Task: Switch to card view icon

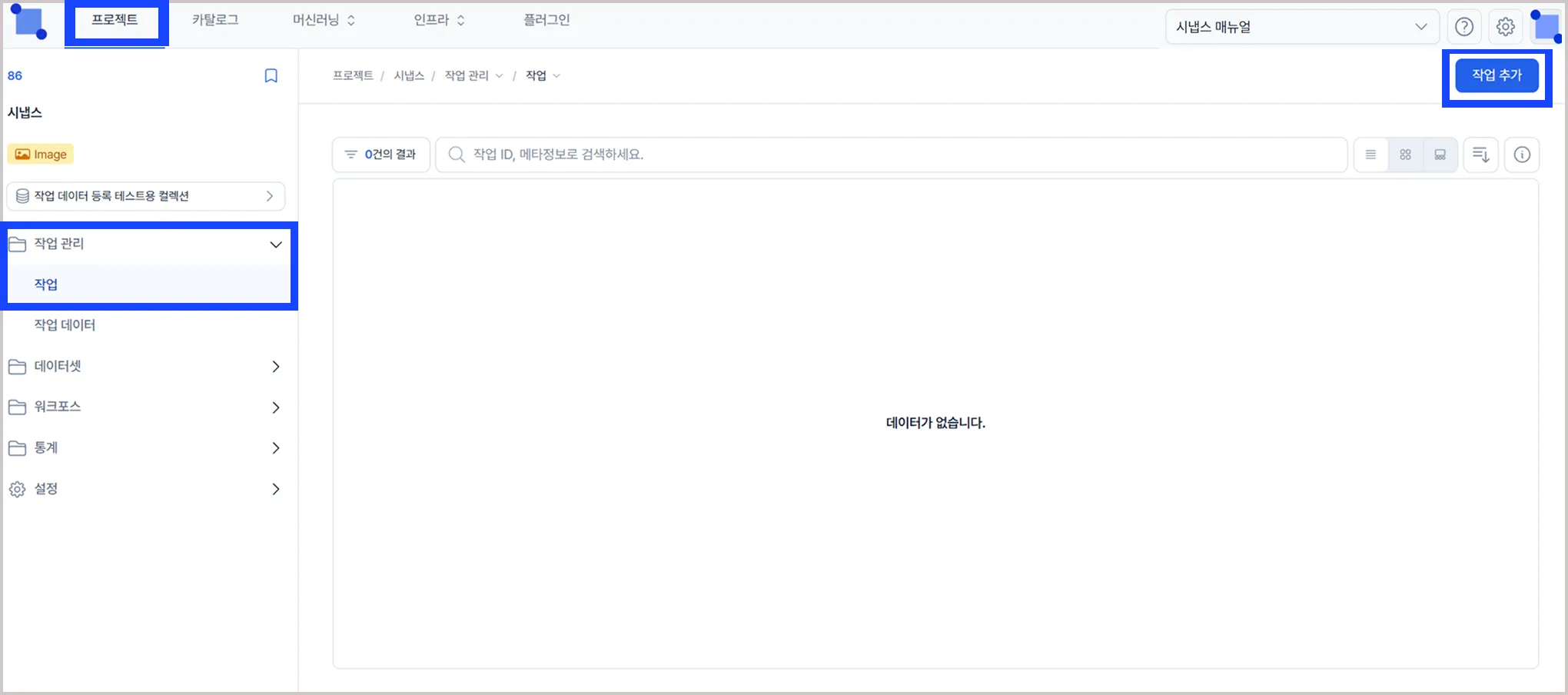Action: click(x=1440, y=155)
